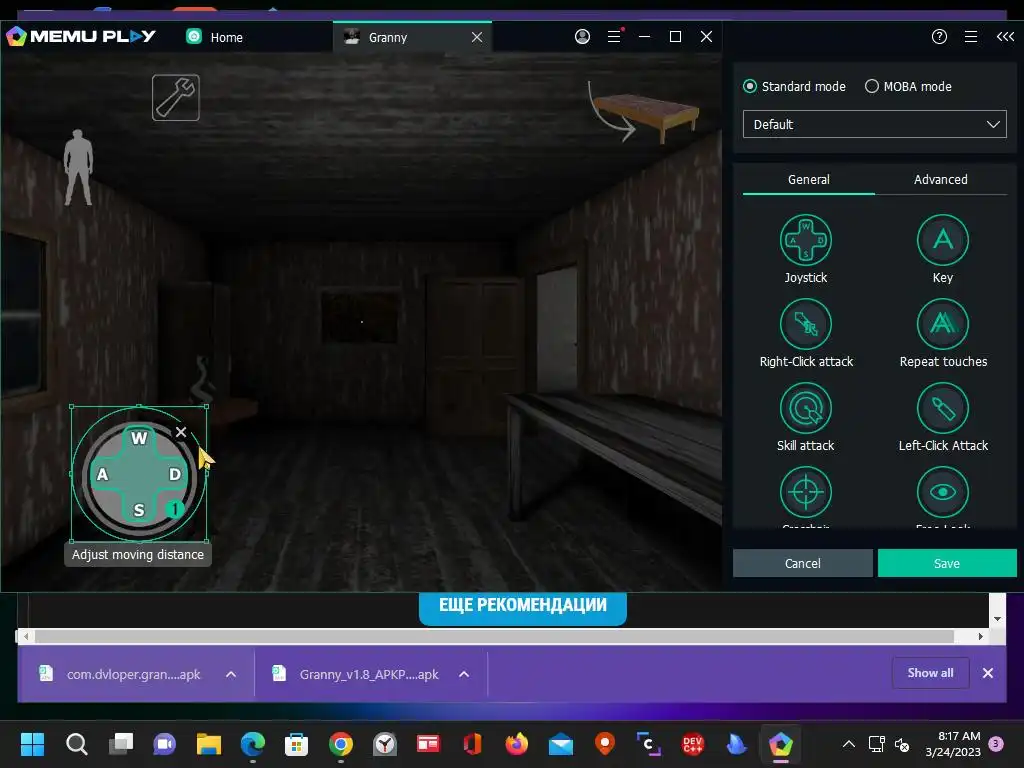Open MEmu main hamburger menu
The width and height of the screenshot is (1024, 768).
tap(615, 37)
